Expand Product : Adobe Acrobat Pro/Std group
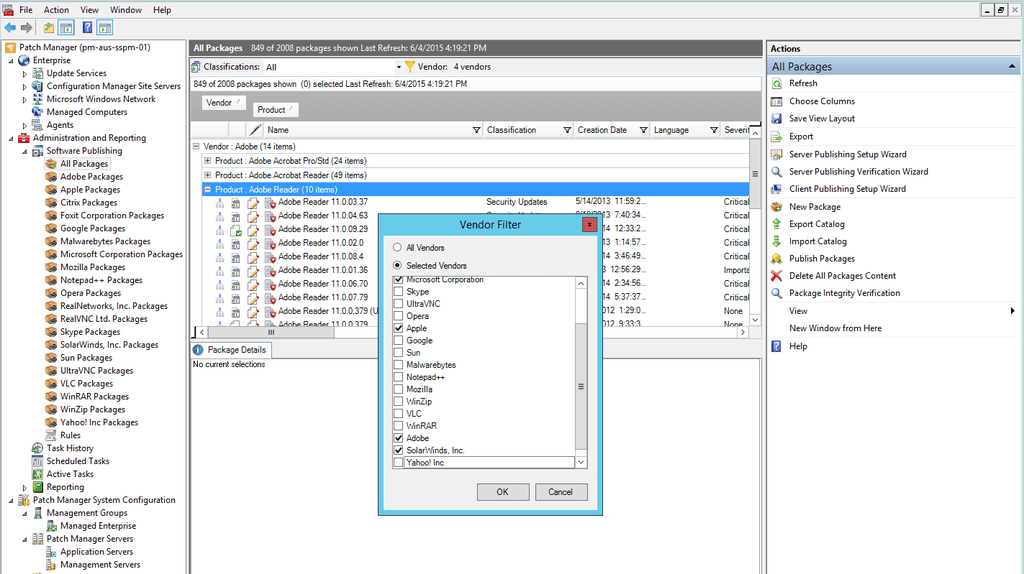1024x574 pixels. tap(208, 161)
